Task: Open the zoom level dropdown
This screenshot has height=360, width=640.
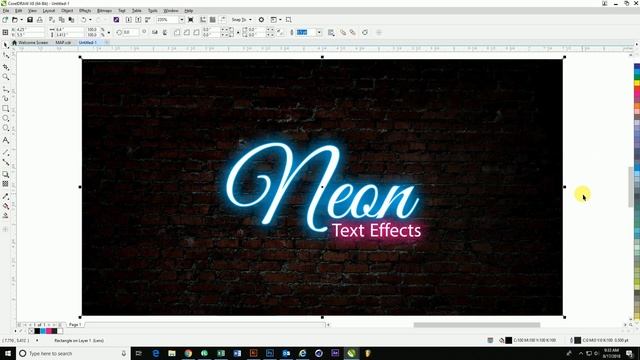Action: click(x=182, y=20)
